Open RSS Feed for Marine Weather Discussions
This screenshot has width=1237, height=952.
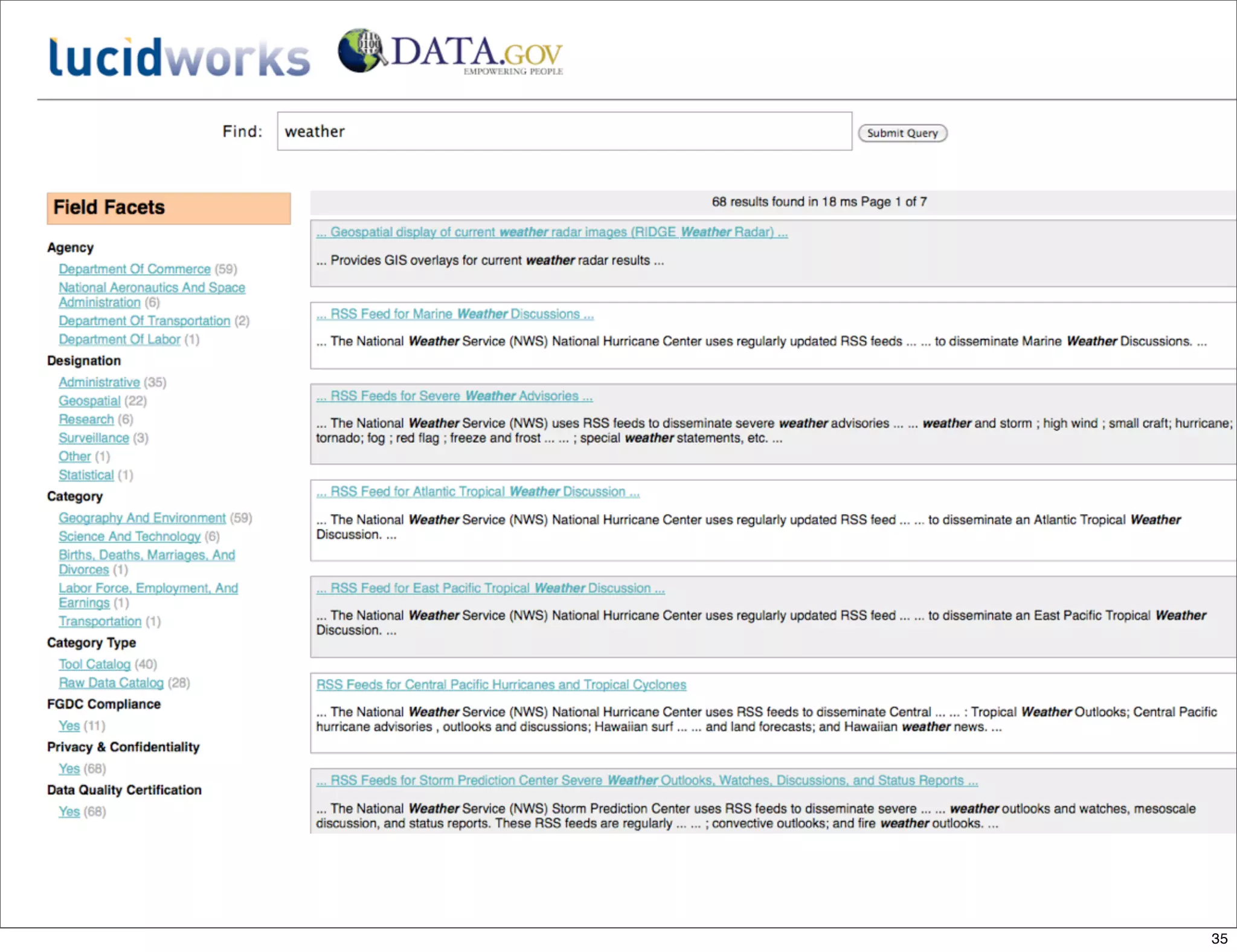pos(455,314)
